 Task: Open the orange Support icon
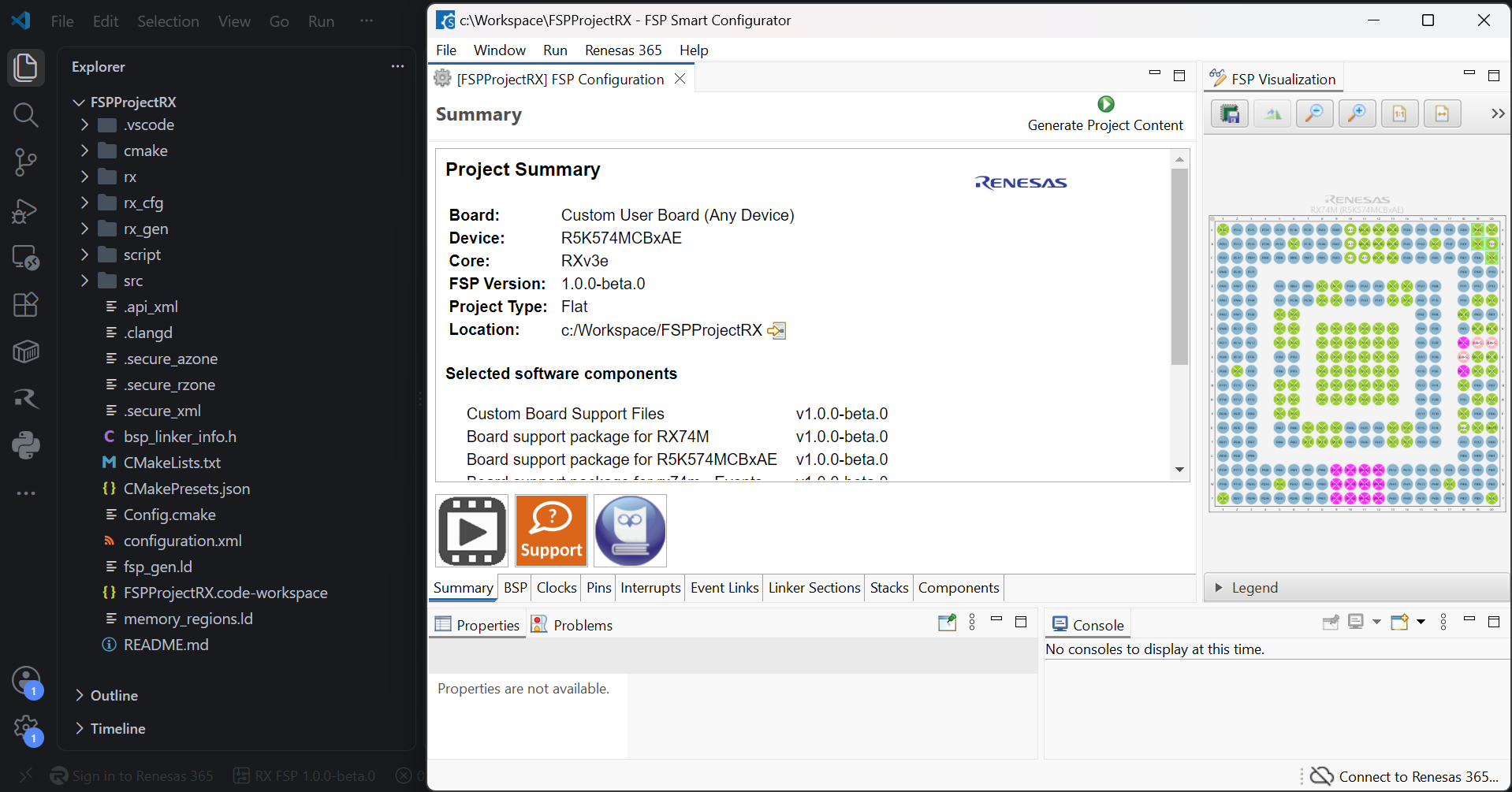click(x=551, y=531)
